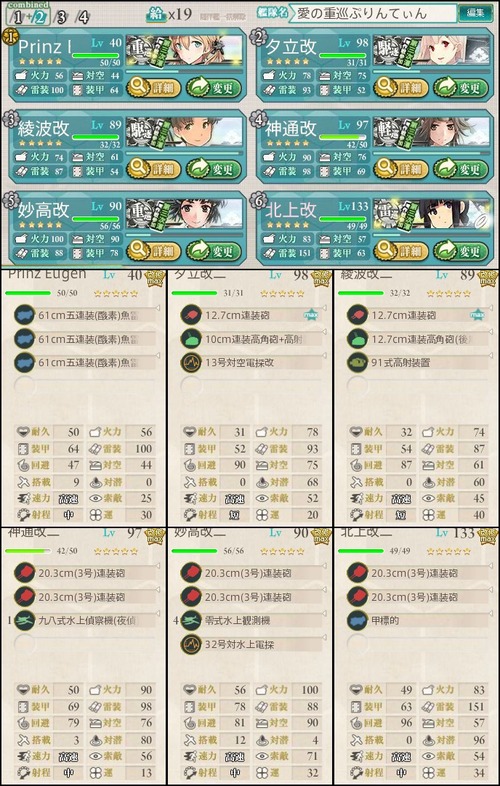
Task: Click empty fourth equipment slot of 神通改
Action: point(24,644)
